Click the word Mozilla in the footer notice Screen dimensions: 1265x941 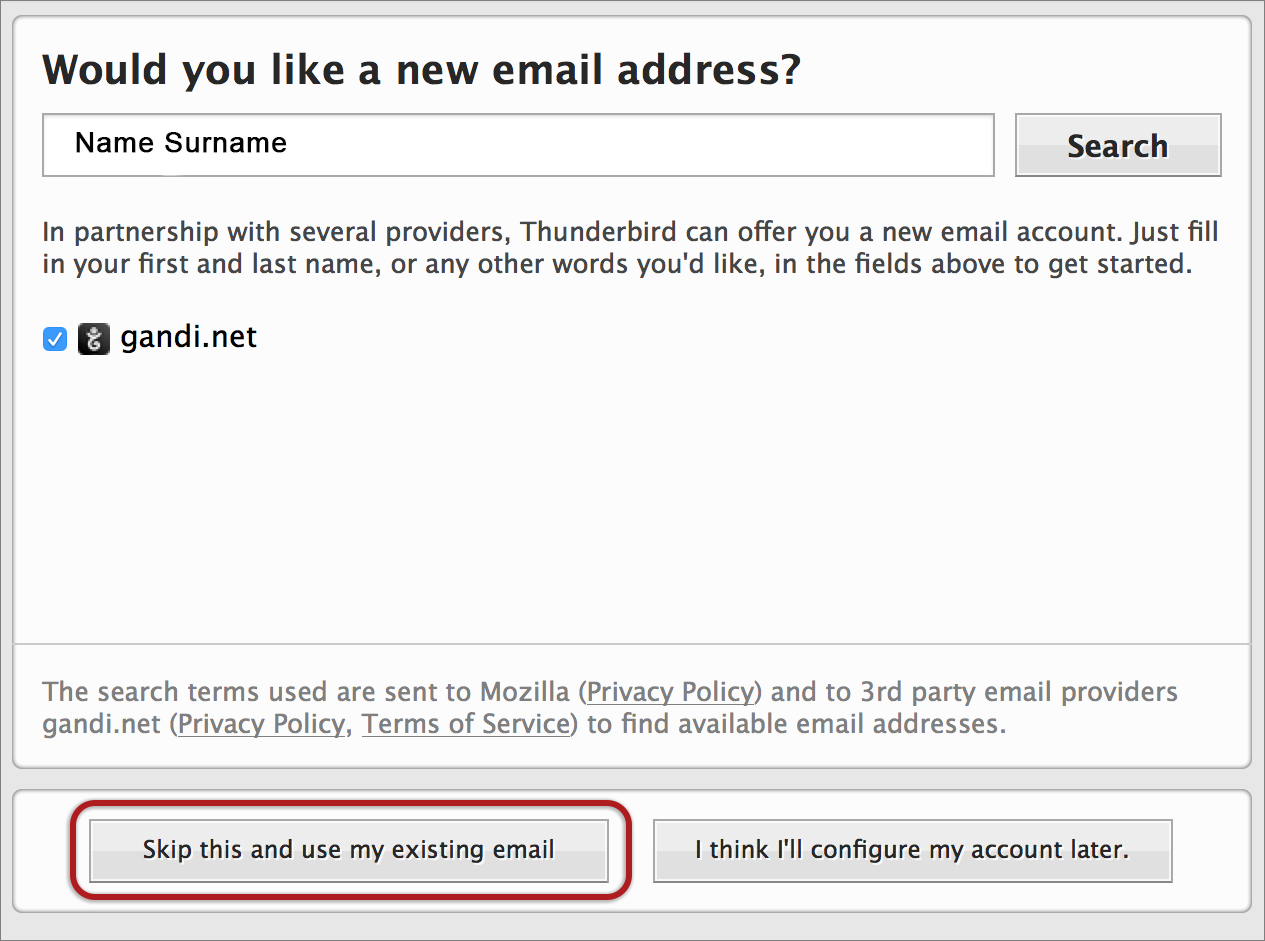[x=525, y=692]
